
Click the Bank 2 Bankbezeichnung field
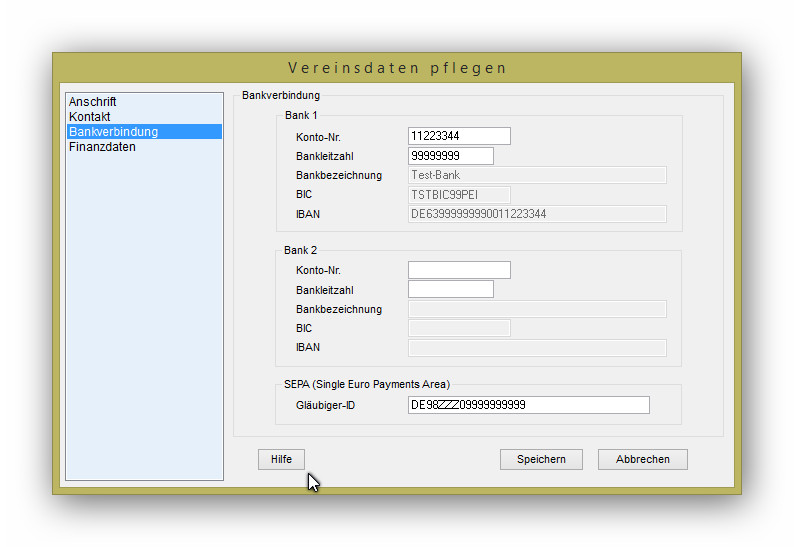click(537, 309)
